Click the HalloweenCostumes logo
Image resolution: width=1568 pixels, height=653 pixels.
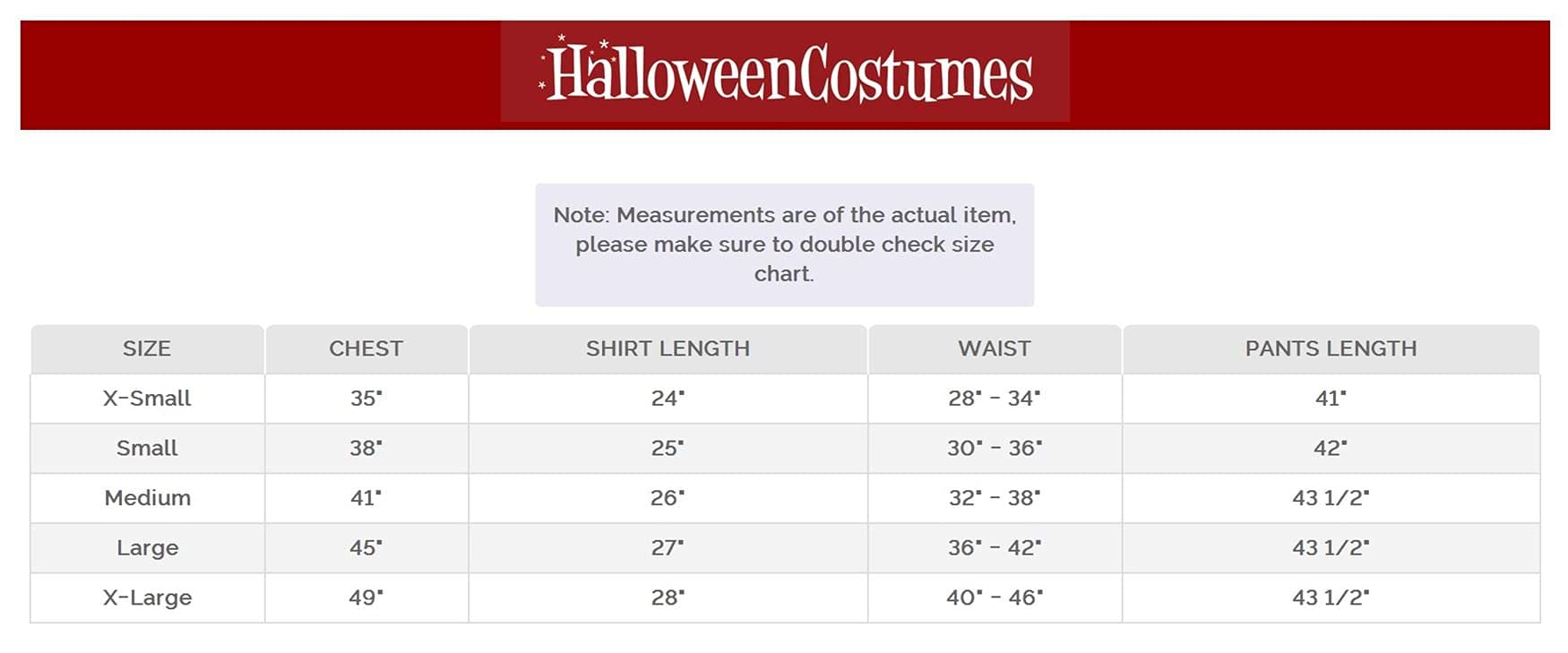(785, 73)
